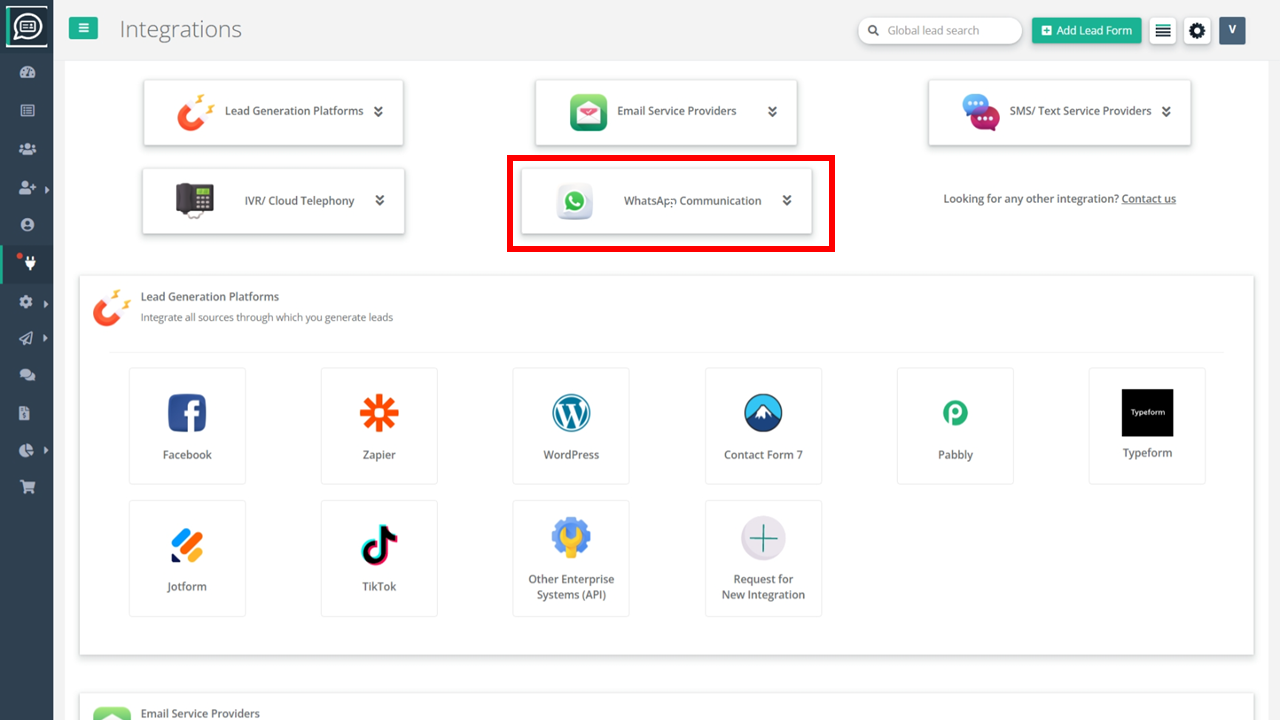Open the Jotform integration tile

187,558
